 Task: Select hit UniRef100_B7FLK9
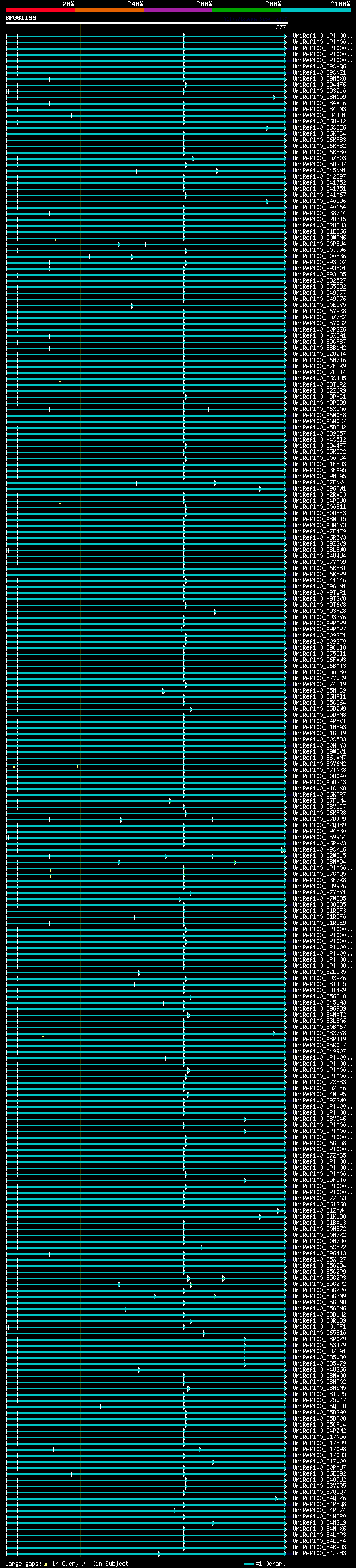tap(319, 366)
